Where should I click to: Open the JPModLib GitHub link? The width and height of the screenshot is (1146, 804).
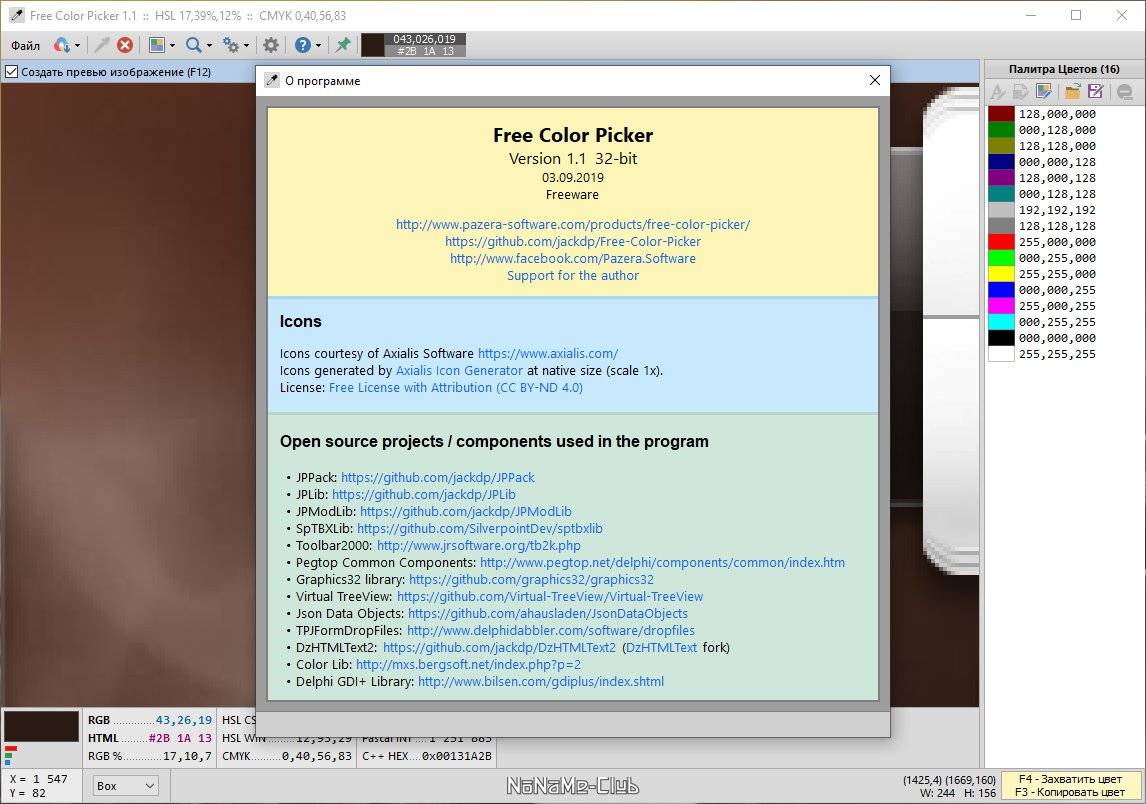(x=466, y=512)
